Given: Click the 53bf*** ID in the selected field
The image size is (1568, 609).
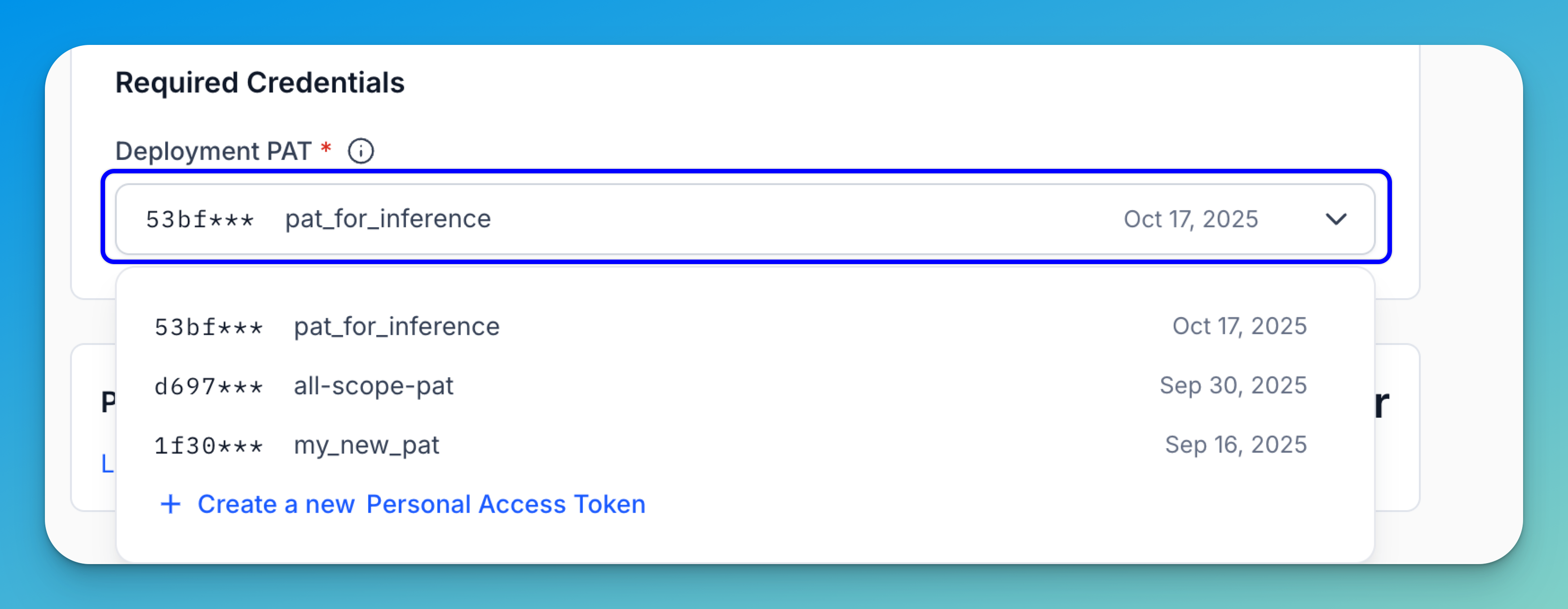Looking at the screenshot, I should 200,220.
